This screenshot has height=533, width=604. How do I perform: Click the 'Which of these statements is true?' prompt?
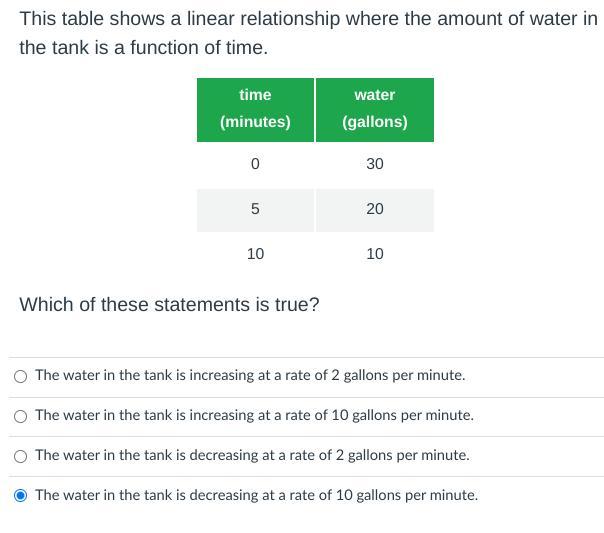(x=169, y=304)
